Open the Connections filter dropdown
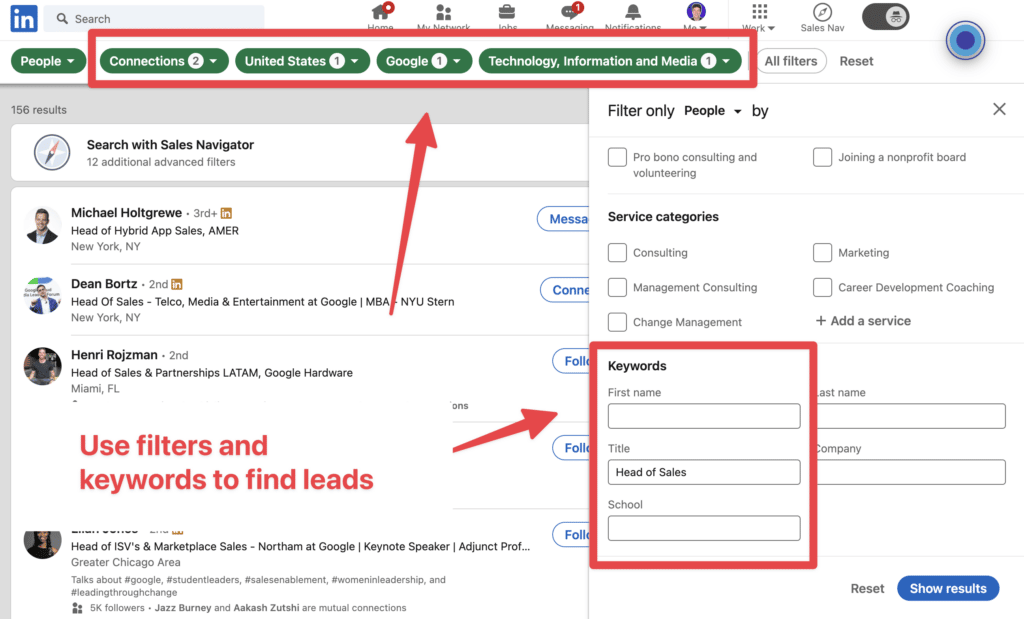1024x619 pixels. coord(163,61)
